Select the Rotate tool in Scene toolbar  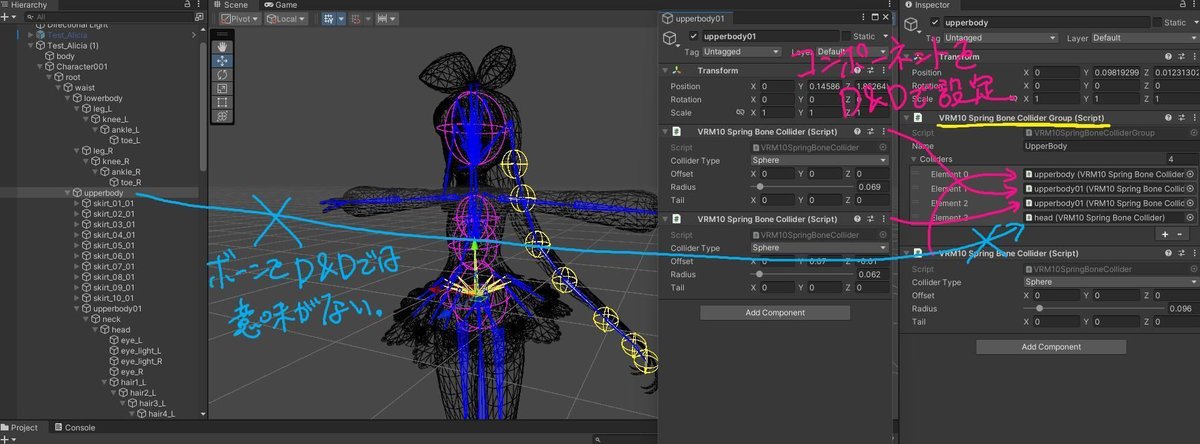click(224, 74)
